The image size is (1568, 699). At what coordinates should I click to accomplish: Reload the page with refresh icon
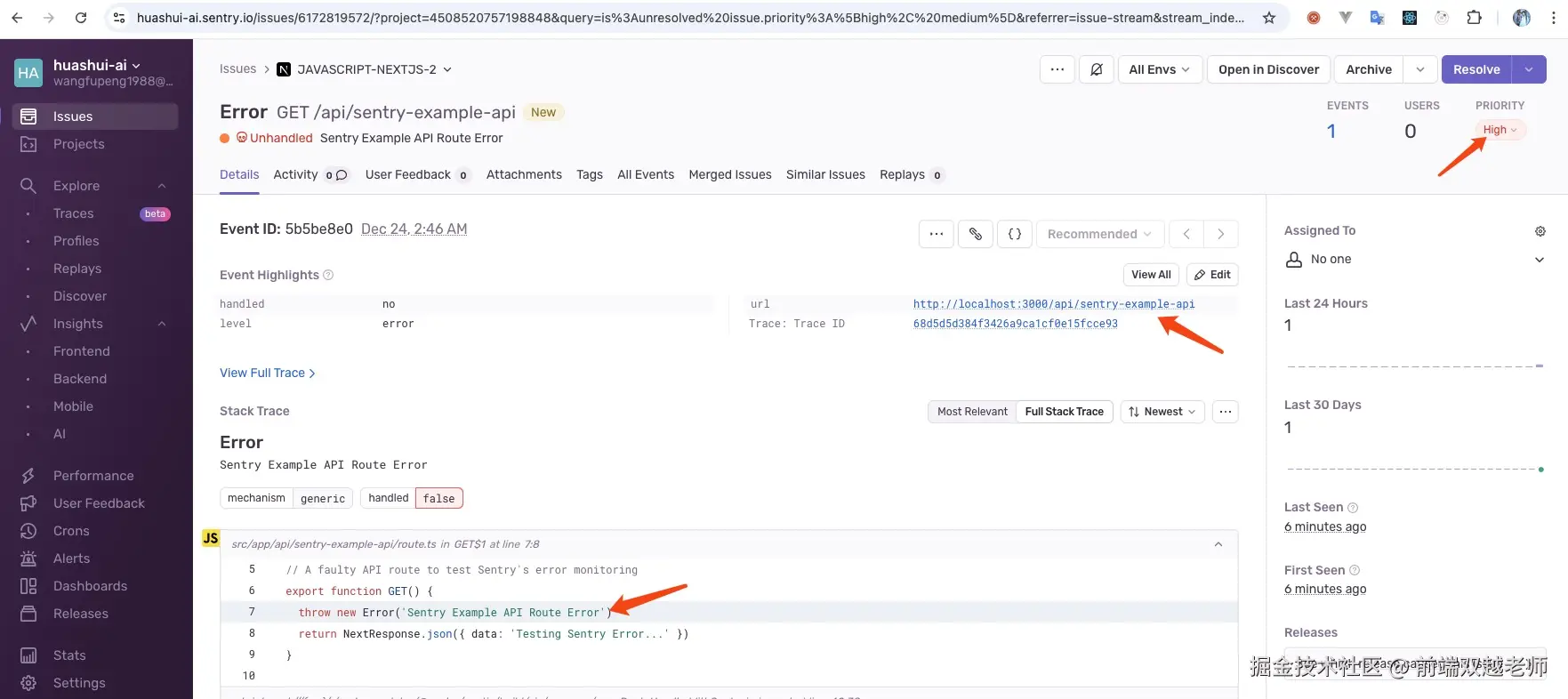(x=81, y=18)
